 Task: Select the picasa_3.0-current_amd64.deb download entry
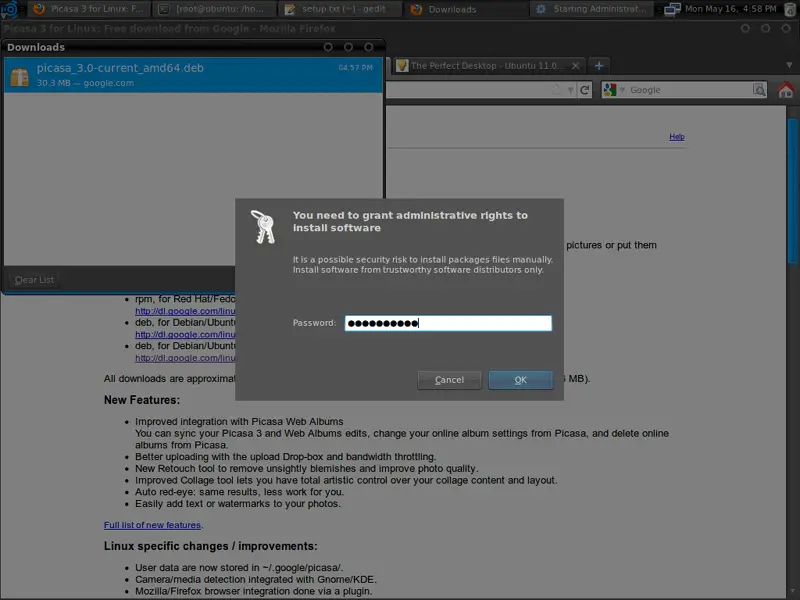click(193, 75)
